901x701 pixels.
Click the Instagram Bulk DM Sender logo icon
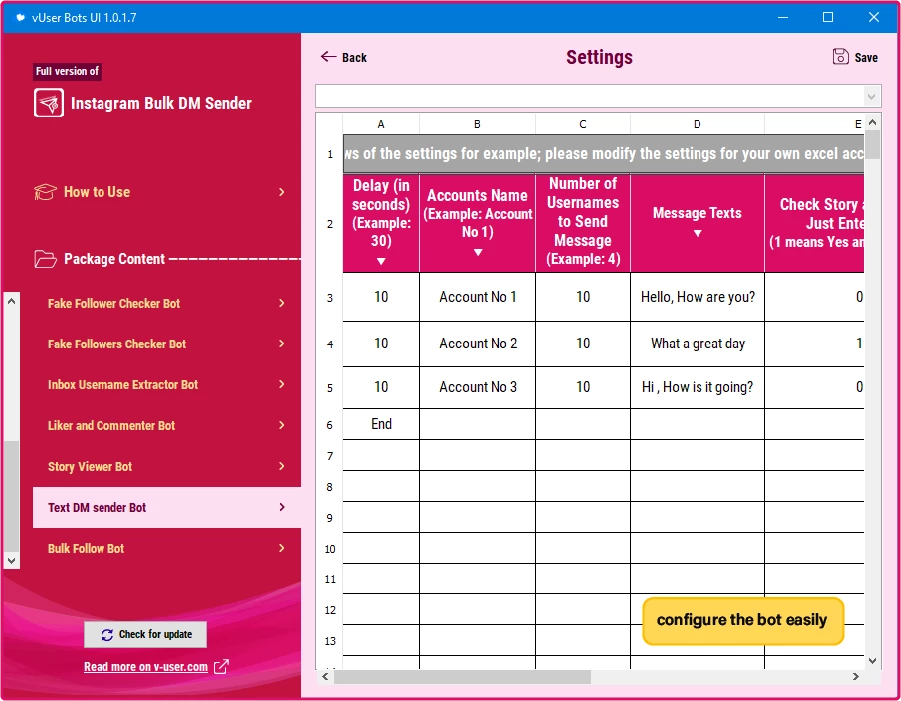pyautogui.click(x=49, y=103)
